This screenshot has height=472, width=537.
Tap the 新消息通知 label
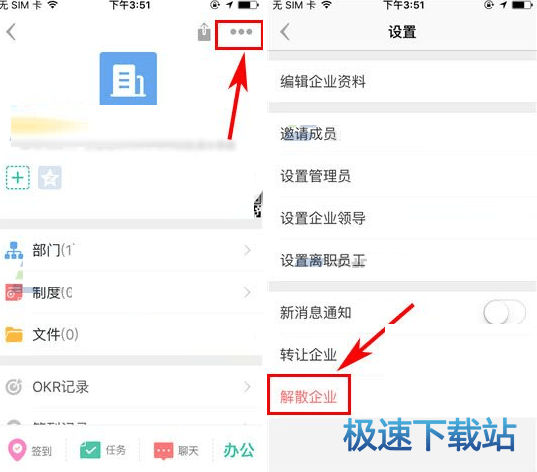point(315,312)
